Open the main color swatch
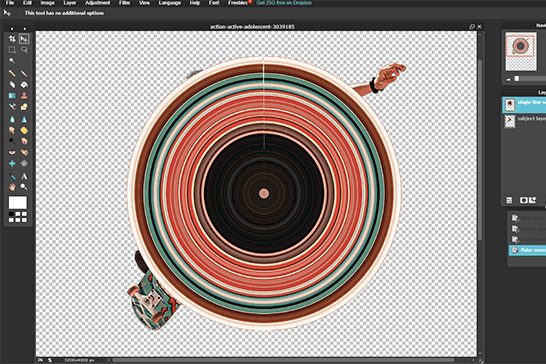The width and height of the screenshot is (546, 364). click(x=18, y=202)
